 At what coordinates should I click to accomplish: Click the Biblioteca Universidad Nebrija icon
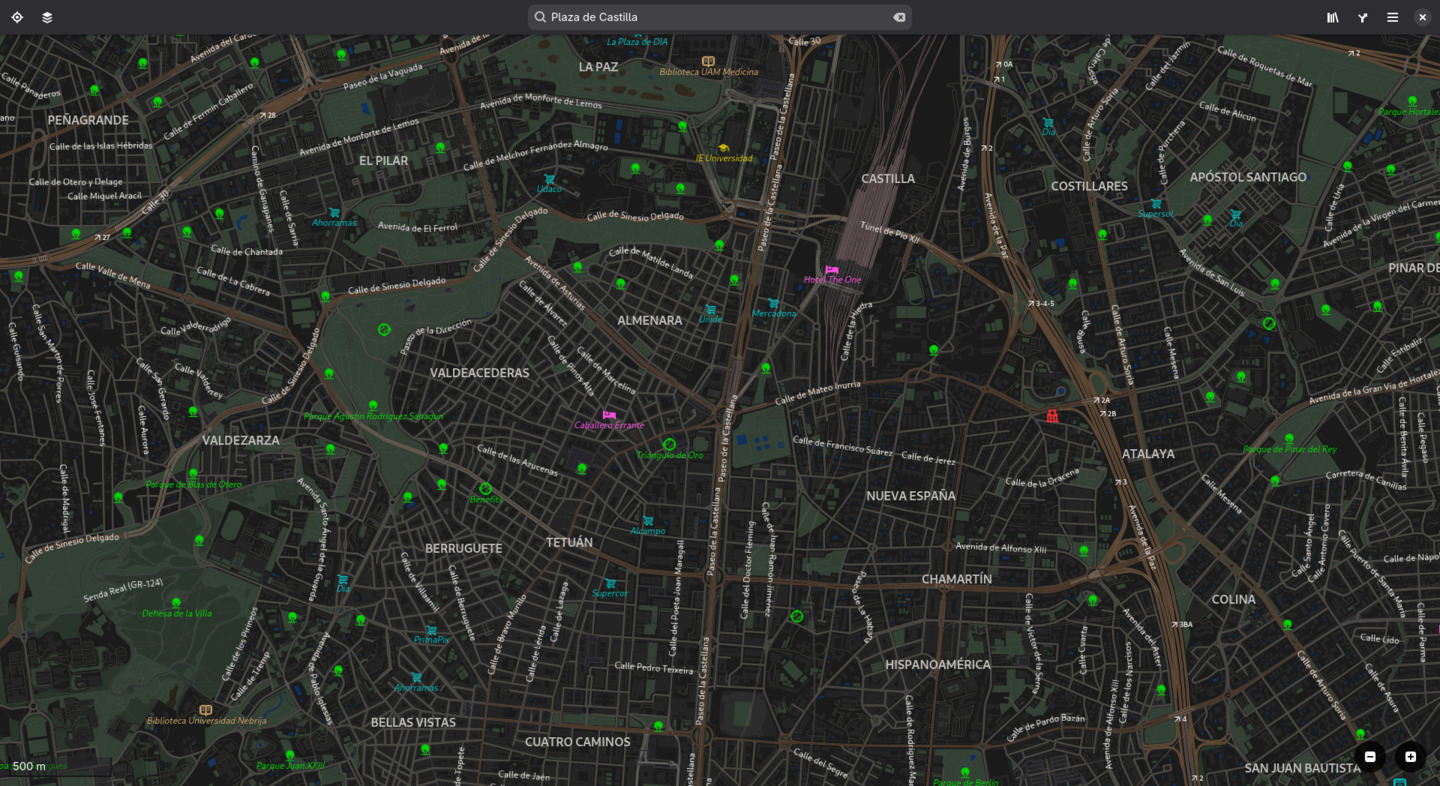pyautogui.click(x=206, y=710)
